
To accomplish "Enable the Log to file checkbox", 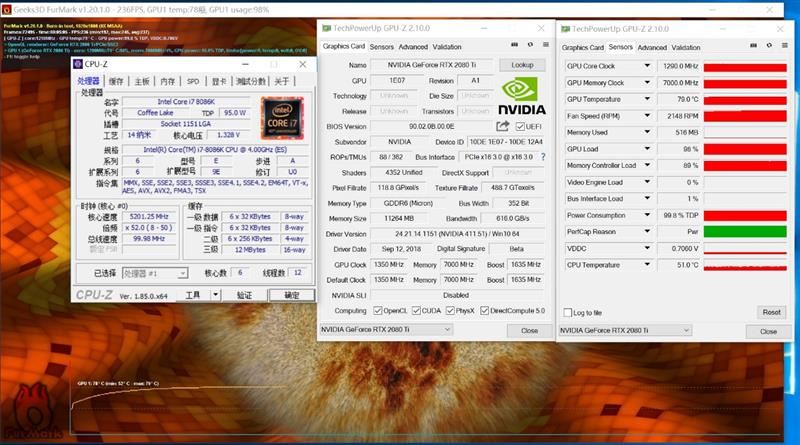I will (569, 313).
